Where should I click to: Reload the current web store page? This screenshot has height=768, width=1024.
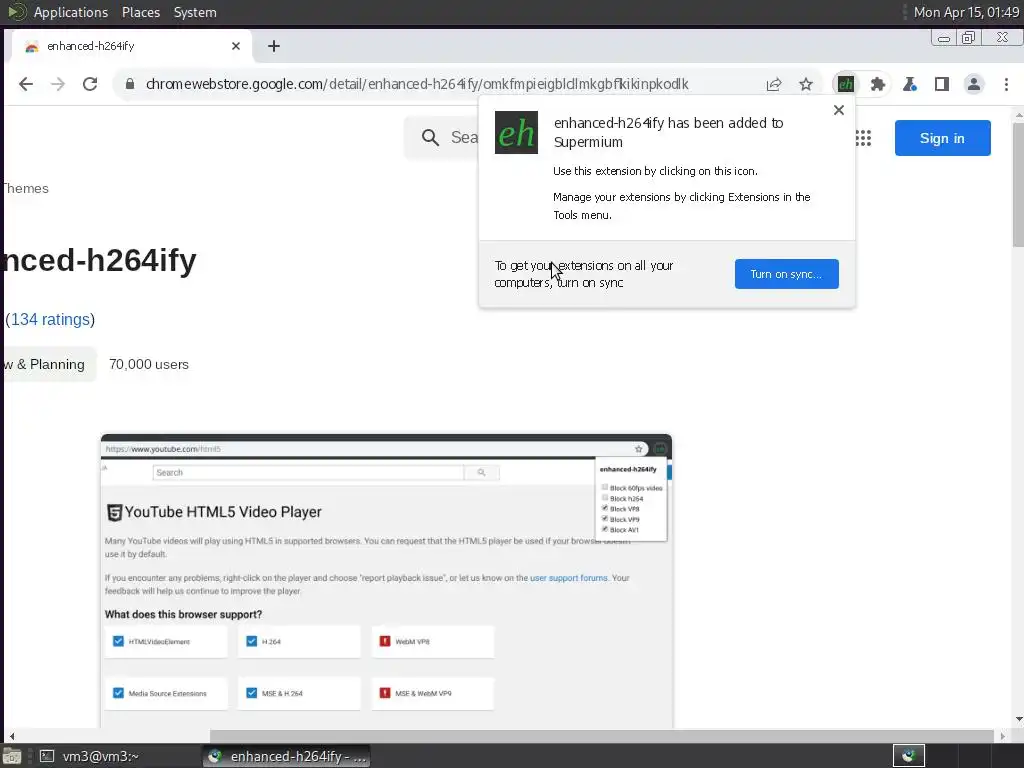coord(90,84)
